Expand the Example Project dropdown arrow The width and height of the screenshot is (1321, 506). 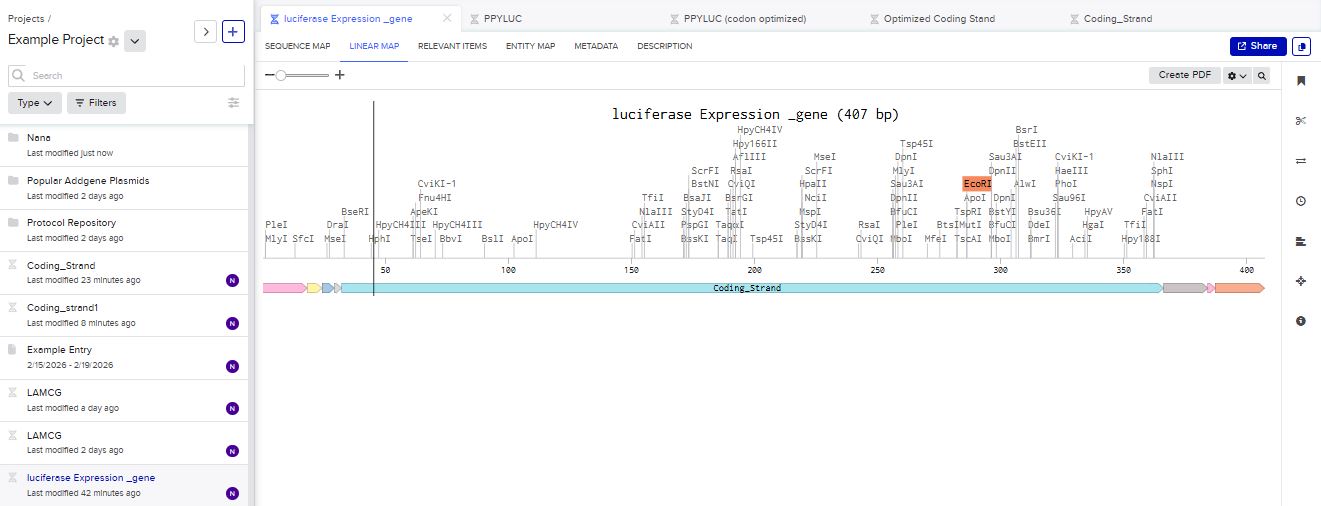(x=136, y=41)
